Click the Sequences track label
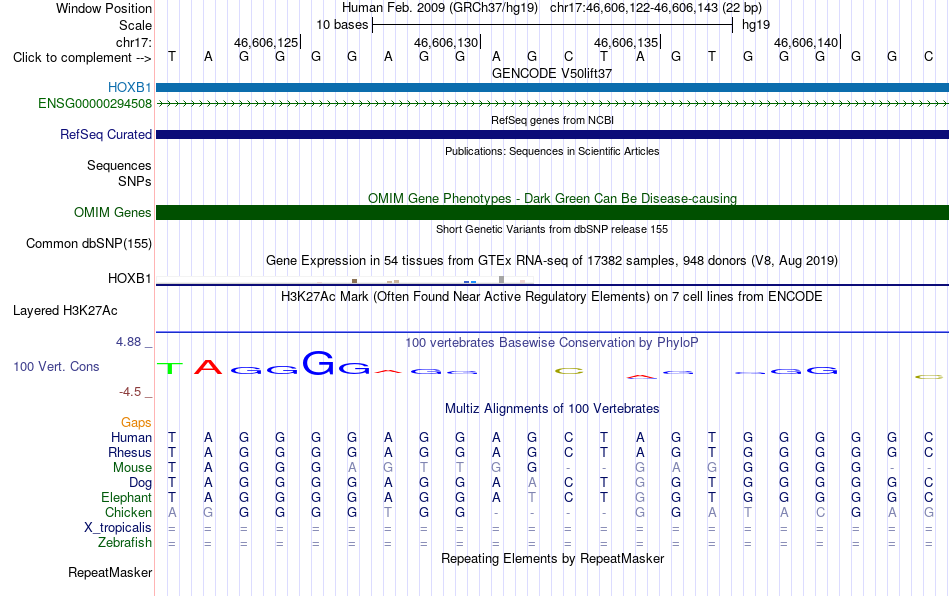The height and width of the screenshot is (596, 950). pos(119,165)
